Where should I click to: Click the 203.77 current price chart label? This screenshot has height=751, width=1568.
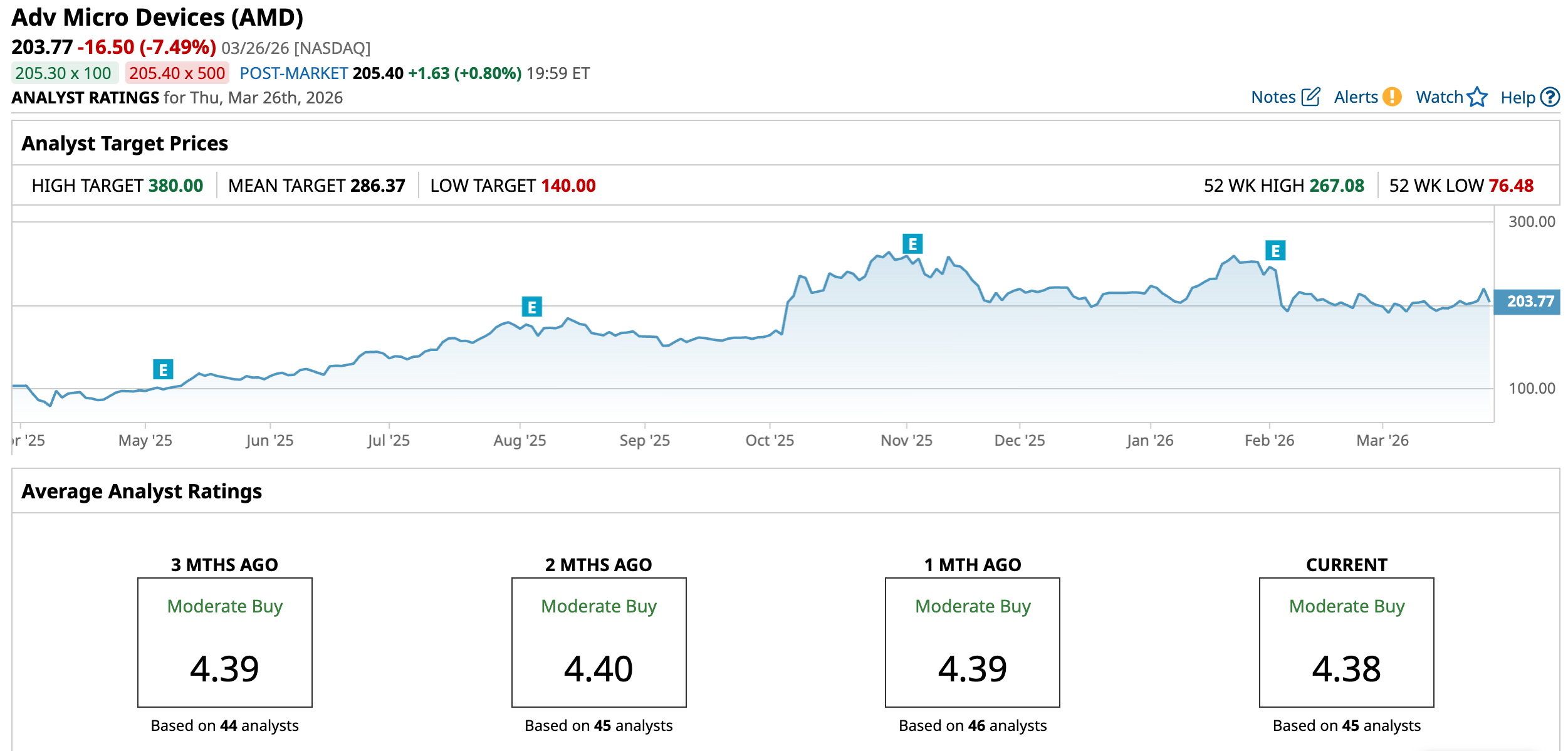(x=1529, y=302)
